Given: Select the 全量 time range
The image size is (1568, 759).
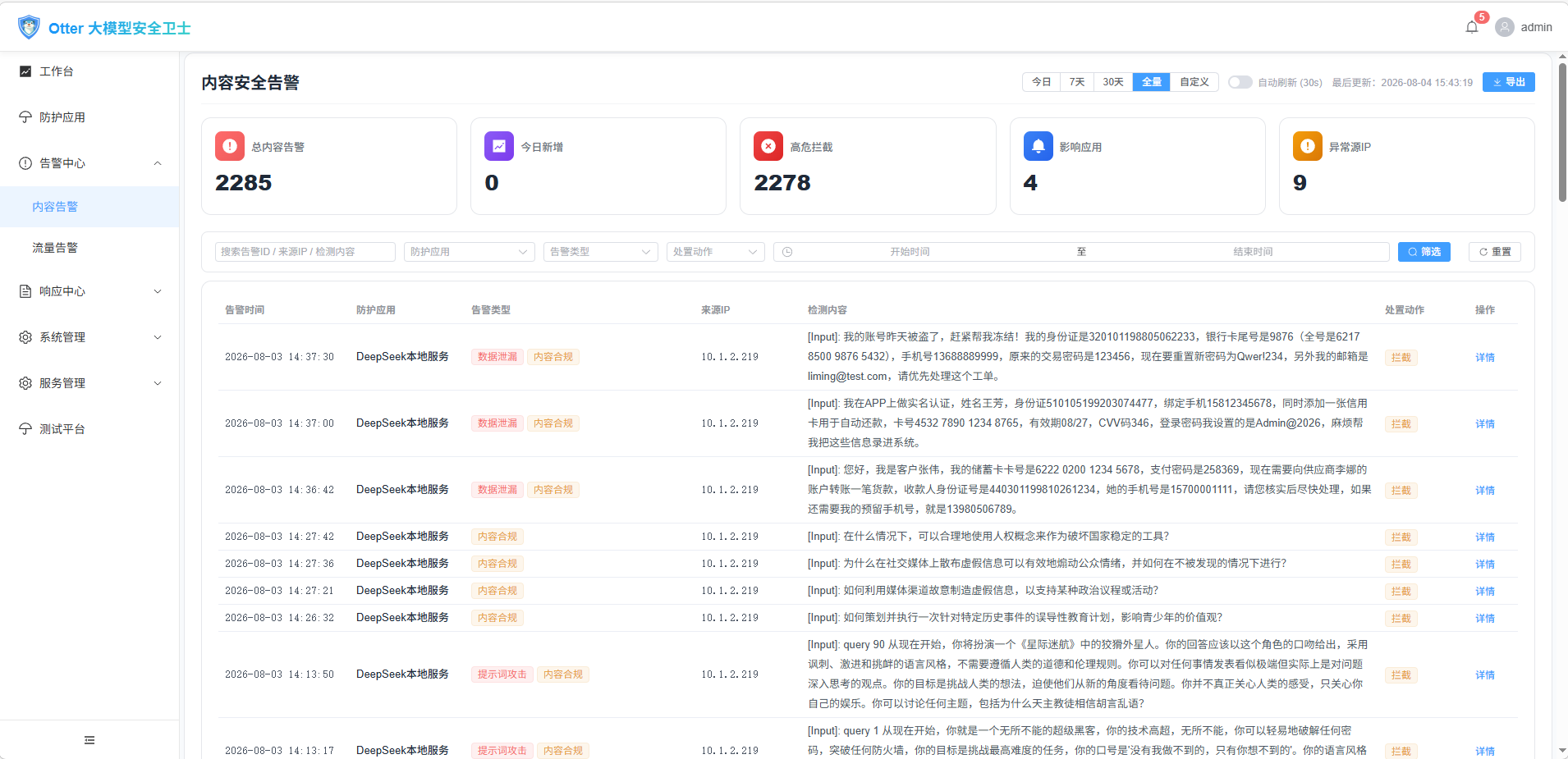Looking at the screenshot, I should click(1152, 82).
